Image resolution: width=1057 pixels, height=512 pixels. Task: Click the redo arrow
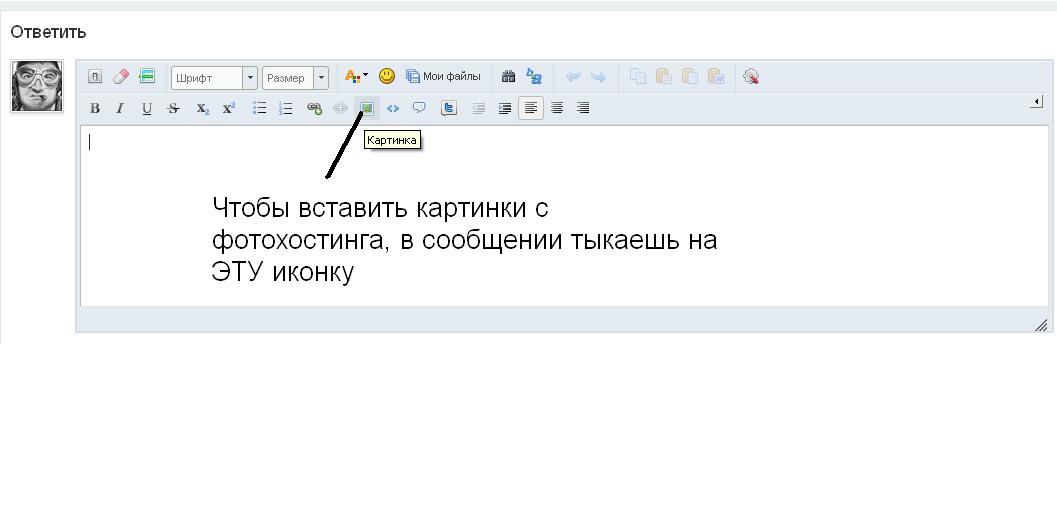coord(598,77)
